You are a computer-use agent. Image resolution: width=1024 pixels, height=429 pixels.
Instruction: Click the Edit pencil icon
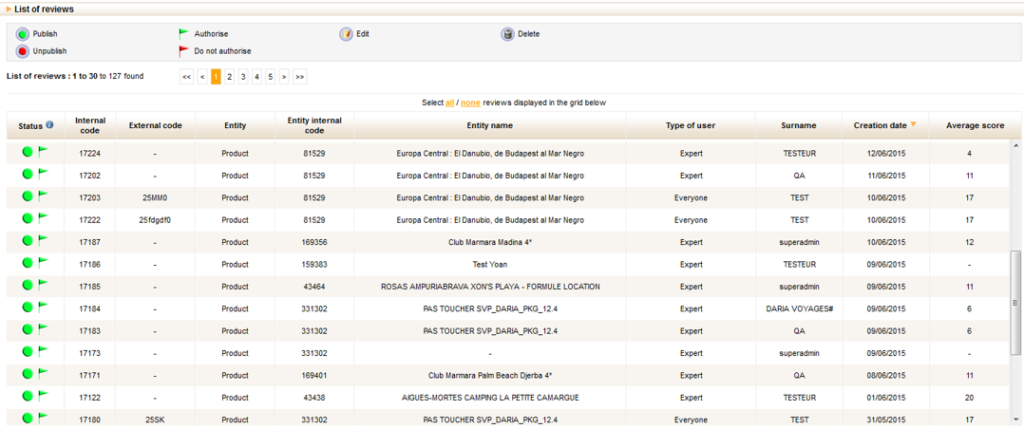coord(346,34)
